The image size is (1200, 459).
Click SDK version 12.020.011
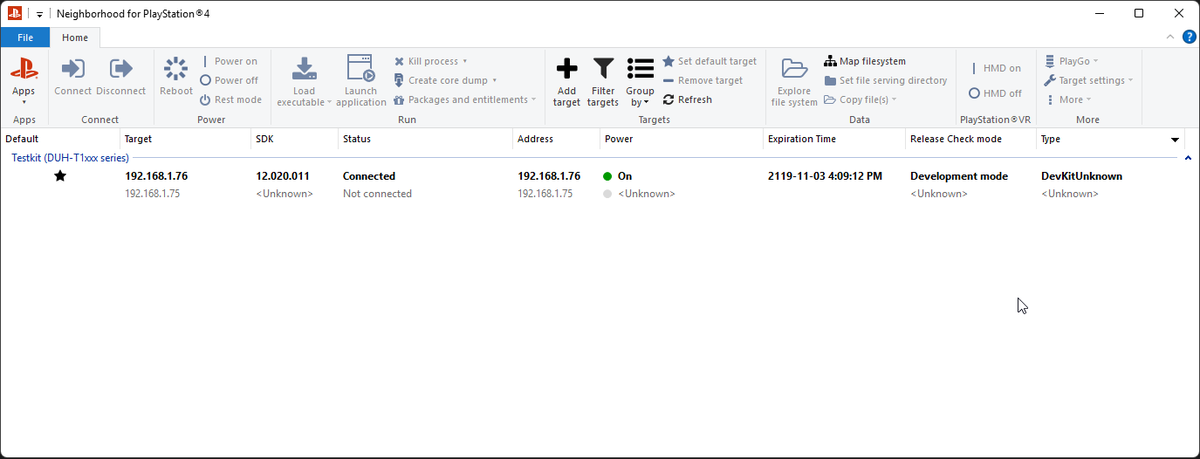282,176
